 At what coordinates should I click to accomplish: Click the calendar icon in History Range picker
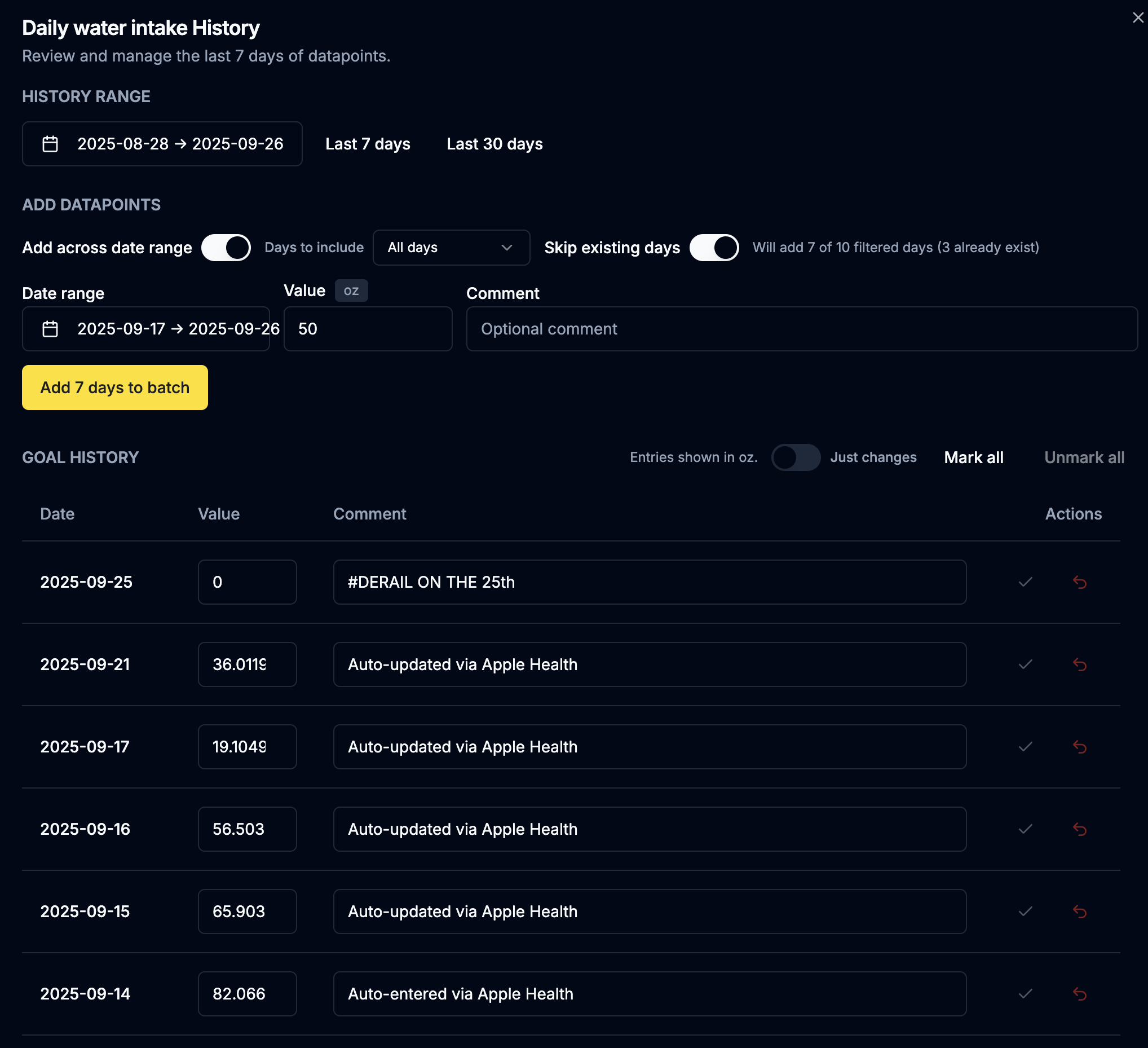pyautogui.click(x=50, y=144)
